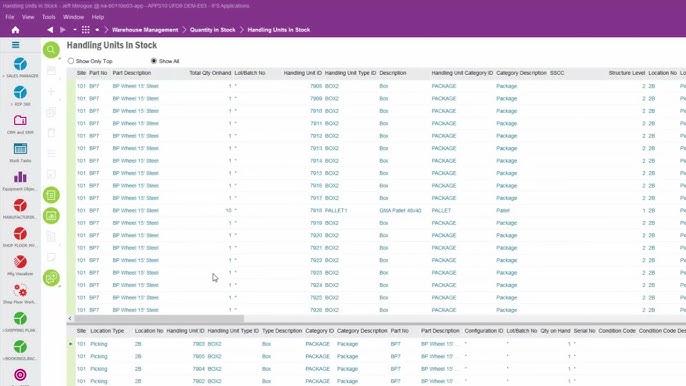The width and height of the screenshot is (686, 386).
Task: Select the Show All radio button
Action: pos(154,61)
